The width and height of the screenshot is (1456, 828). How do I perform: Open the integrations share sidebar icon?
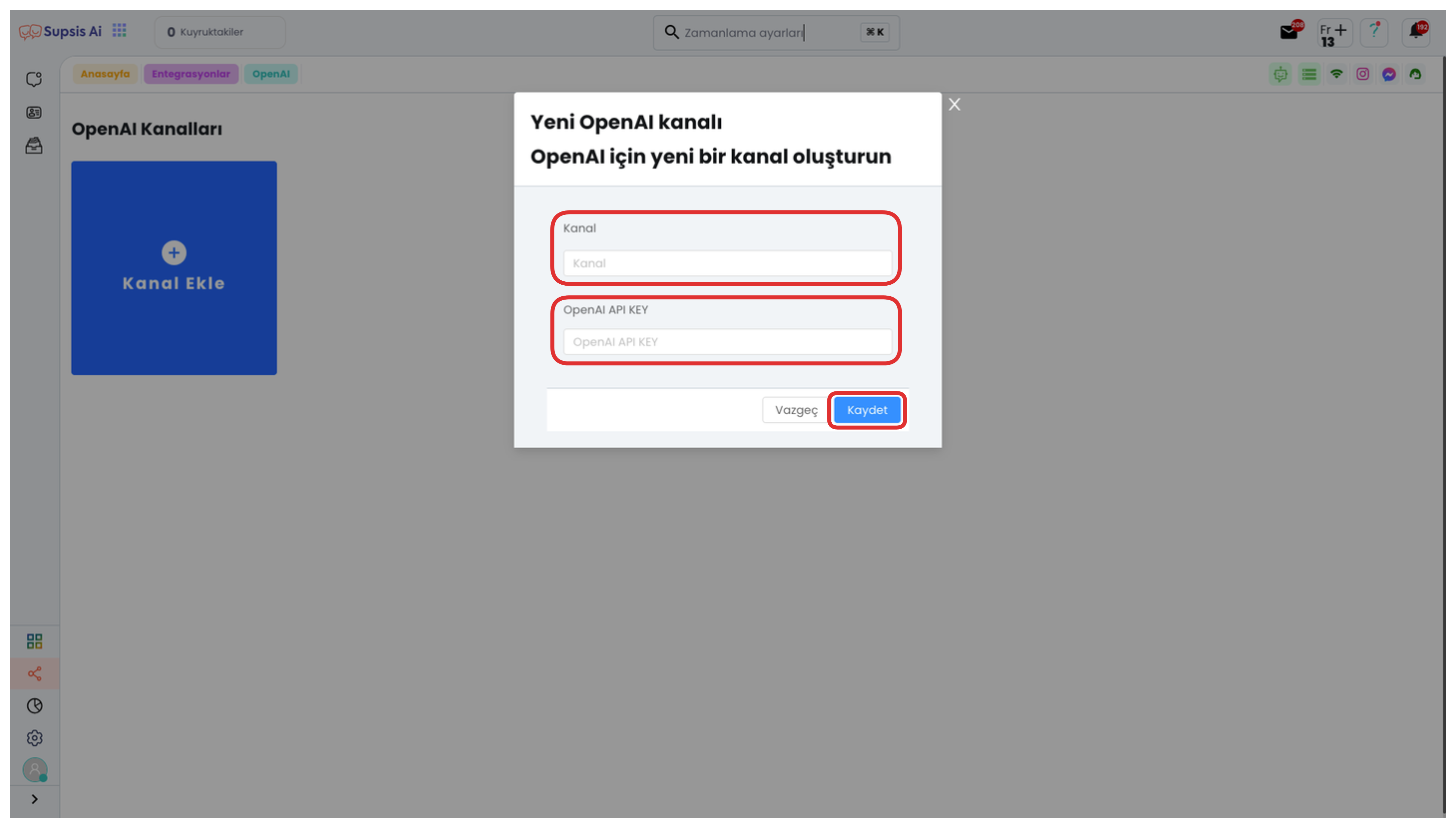coord(35,674)
